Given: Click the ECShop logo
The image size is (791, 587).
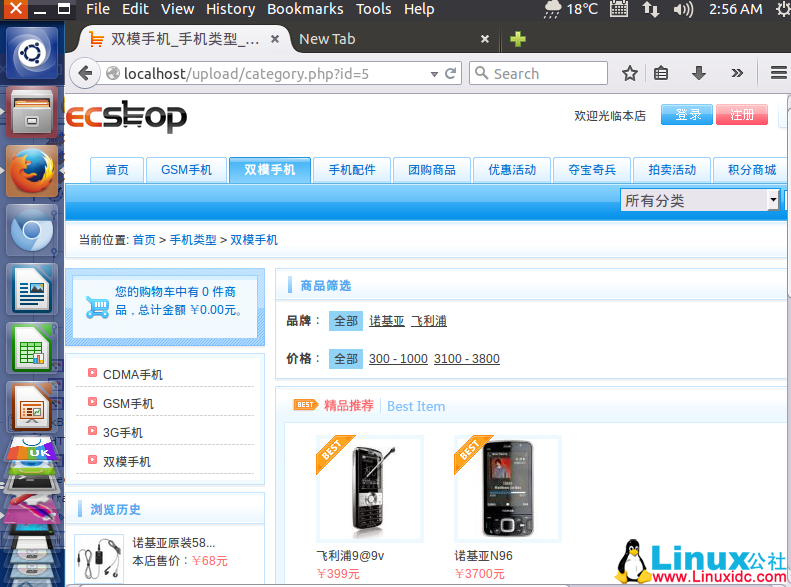Looking at the screenshot, I should [126, 116].
